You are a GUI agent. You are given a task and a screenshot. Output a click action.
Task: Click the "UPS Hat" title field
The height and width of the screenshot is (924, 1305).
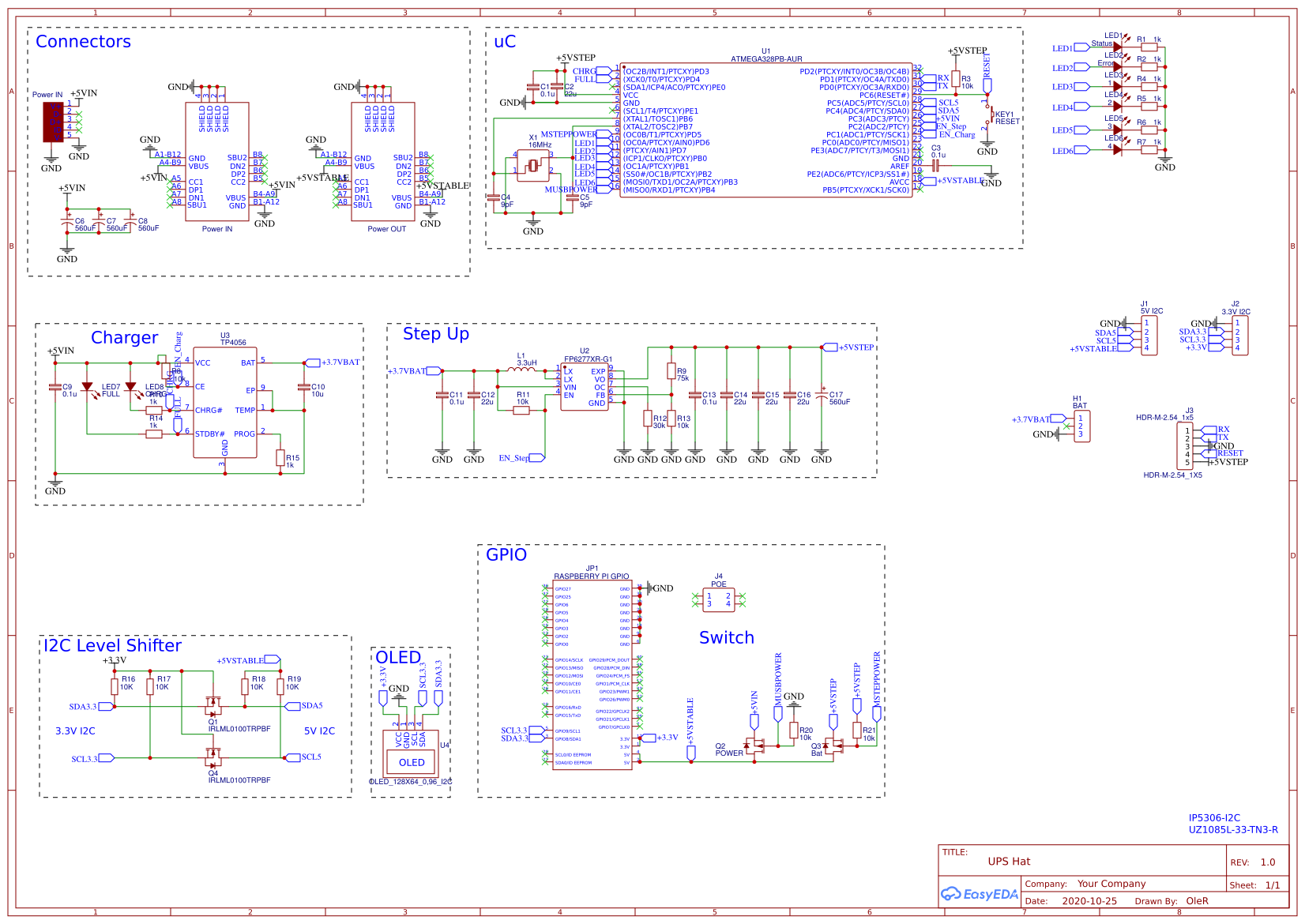1009,862
